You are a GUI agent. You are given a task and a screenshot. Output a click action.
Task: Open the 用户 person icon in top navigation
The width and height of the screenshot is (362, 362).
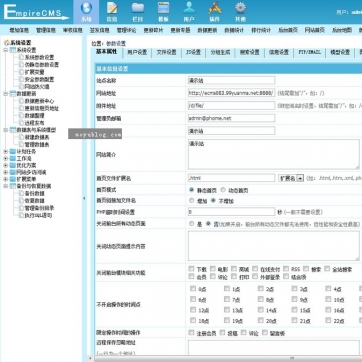click(189, 8)
